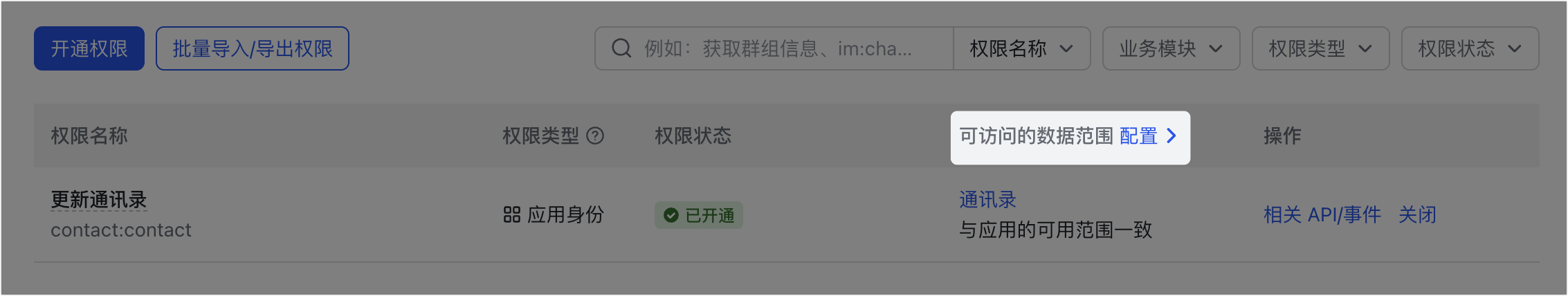This screenshot has width=1568, height=296.
Task: Click the 开通权限 button
Action: [89, 48]
